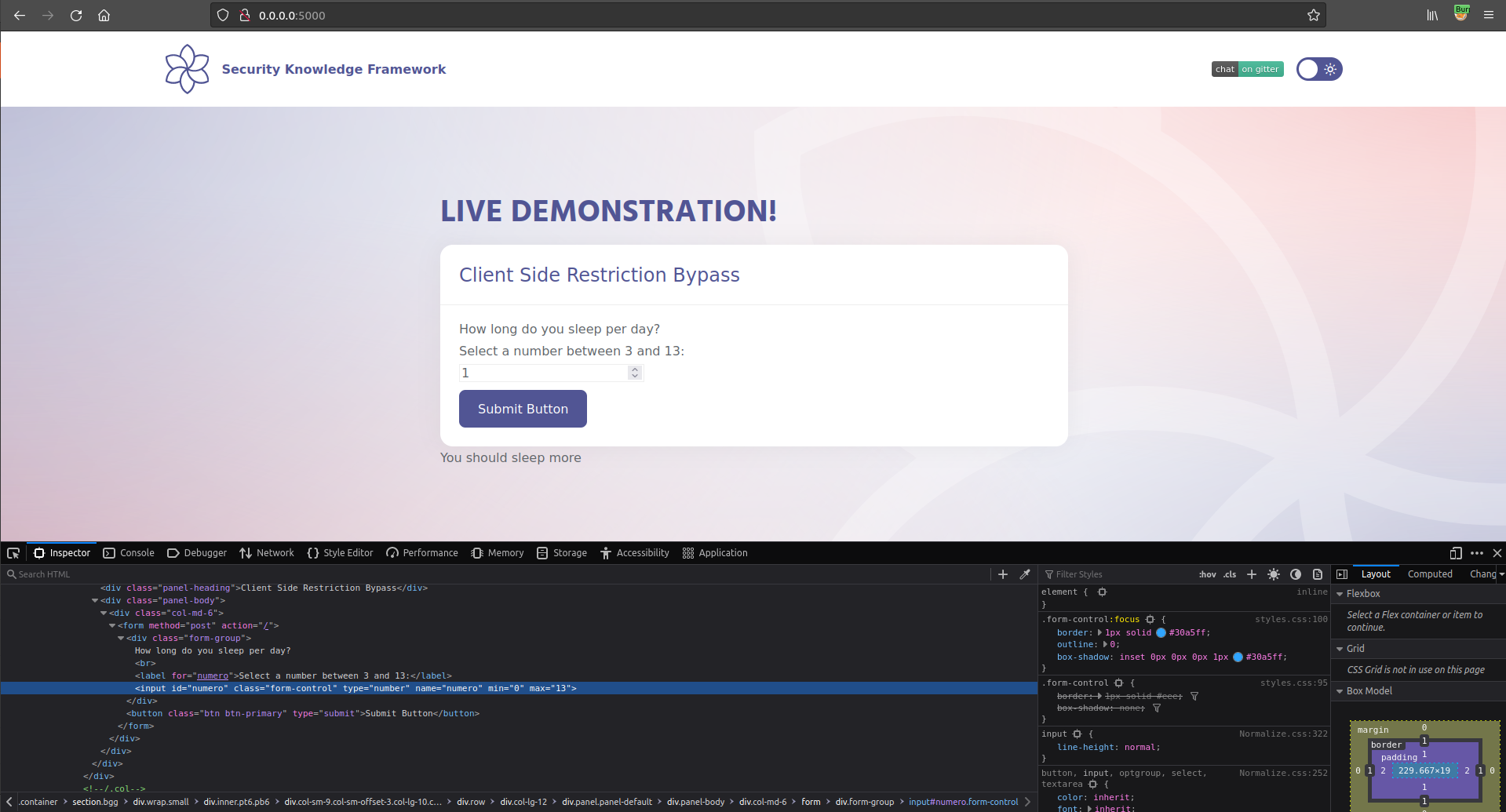Focus the Search HTML field
1506x812 pixels.
[x=497, y=574]
